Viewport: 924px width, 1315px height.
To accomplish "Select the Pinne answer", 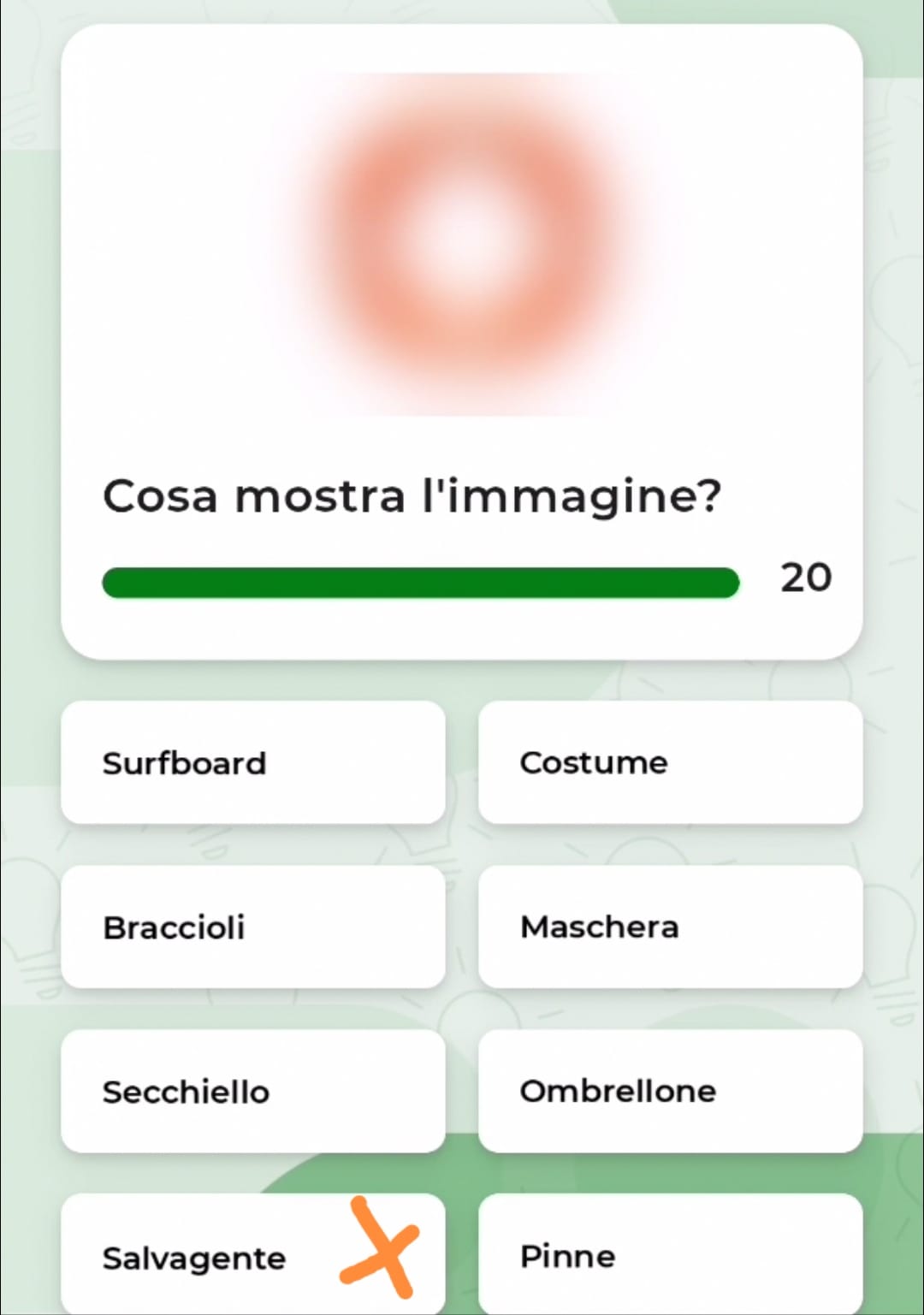I will click(x=670, y=1255).
